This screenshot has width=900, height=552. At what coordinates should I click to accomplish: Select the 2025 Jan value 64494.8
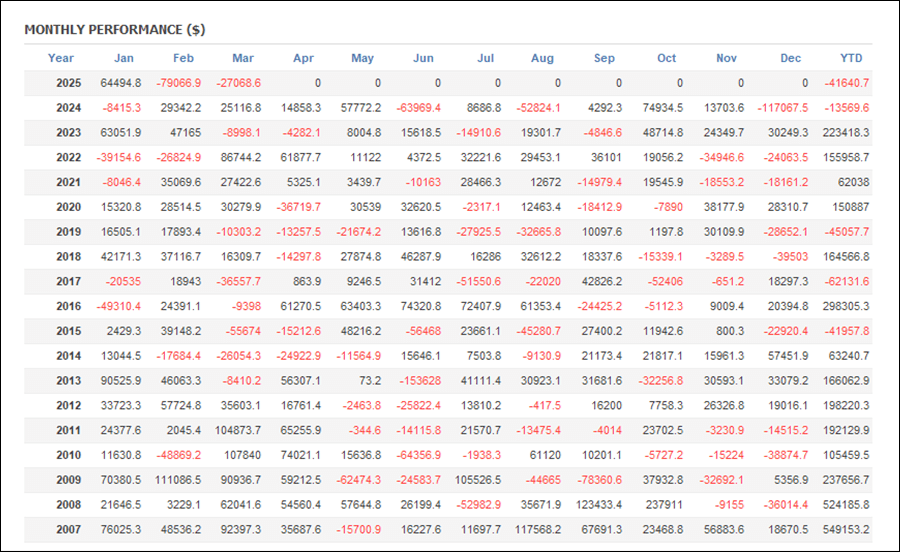[x=121, y=83]
